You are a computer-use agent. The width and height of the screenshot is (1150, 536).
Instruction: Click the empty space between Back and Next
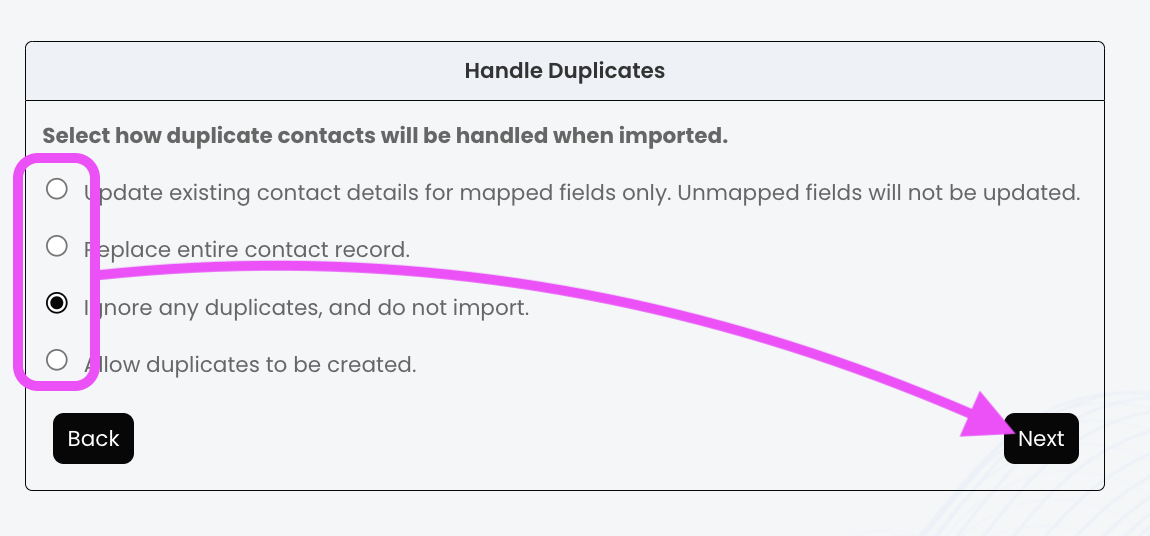560,439
